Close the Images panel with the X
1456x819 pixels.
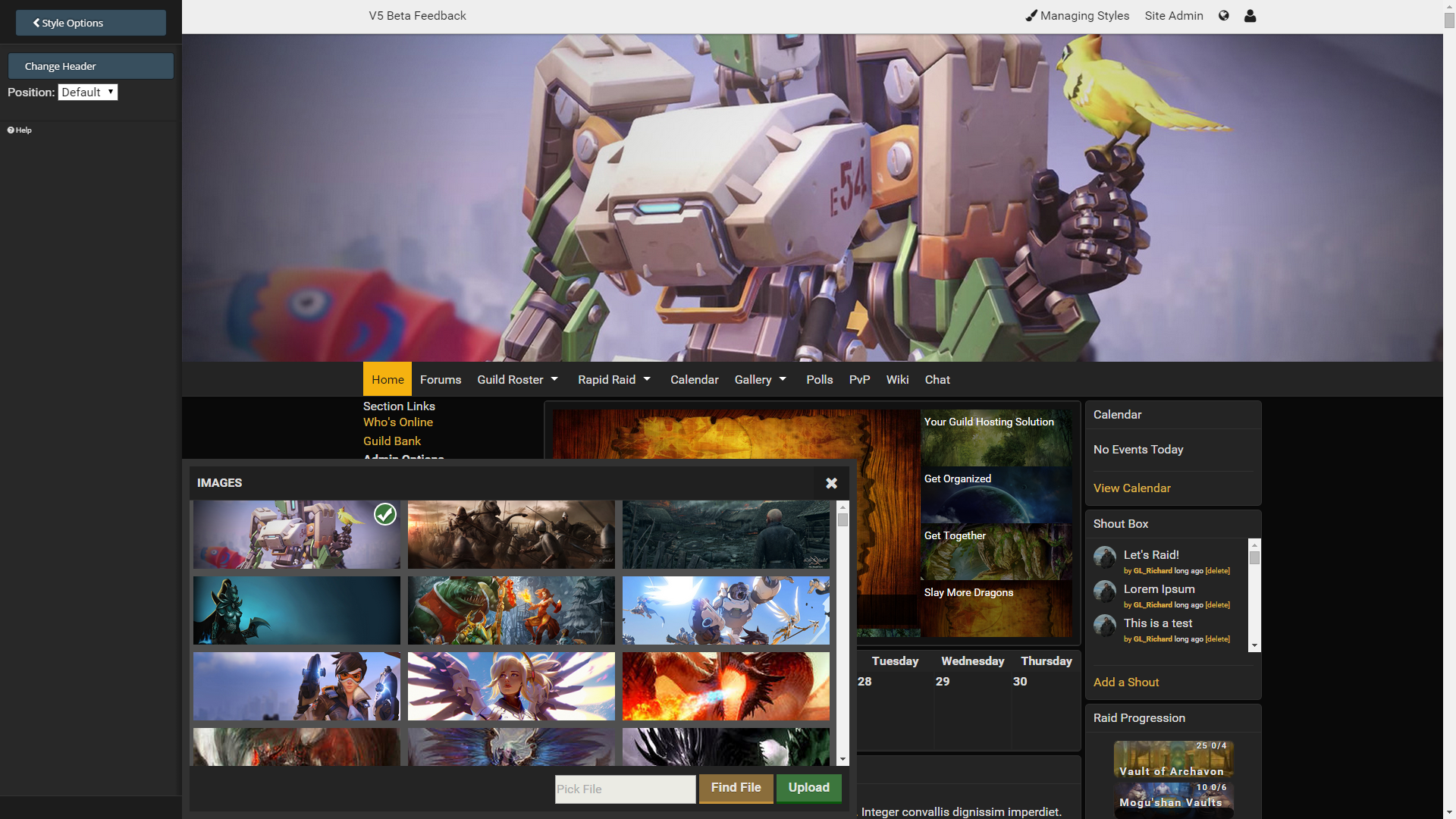point(832,483)
